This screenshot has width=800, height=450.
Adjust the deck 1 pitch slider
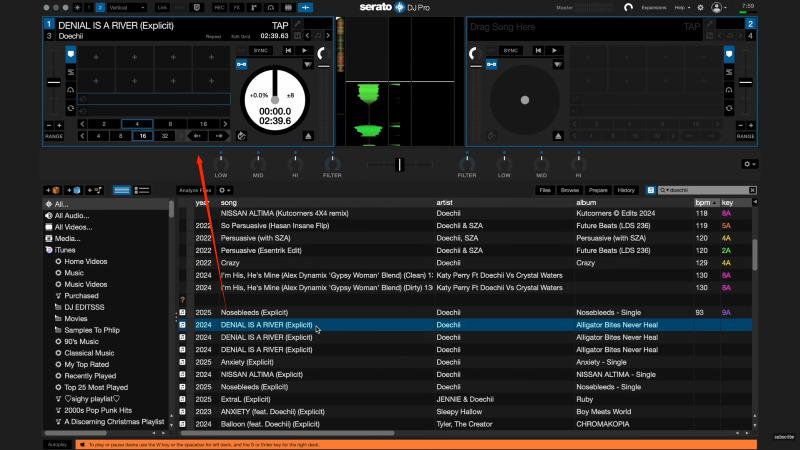54,82
